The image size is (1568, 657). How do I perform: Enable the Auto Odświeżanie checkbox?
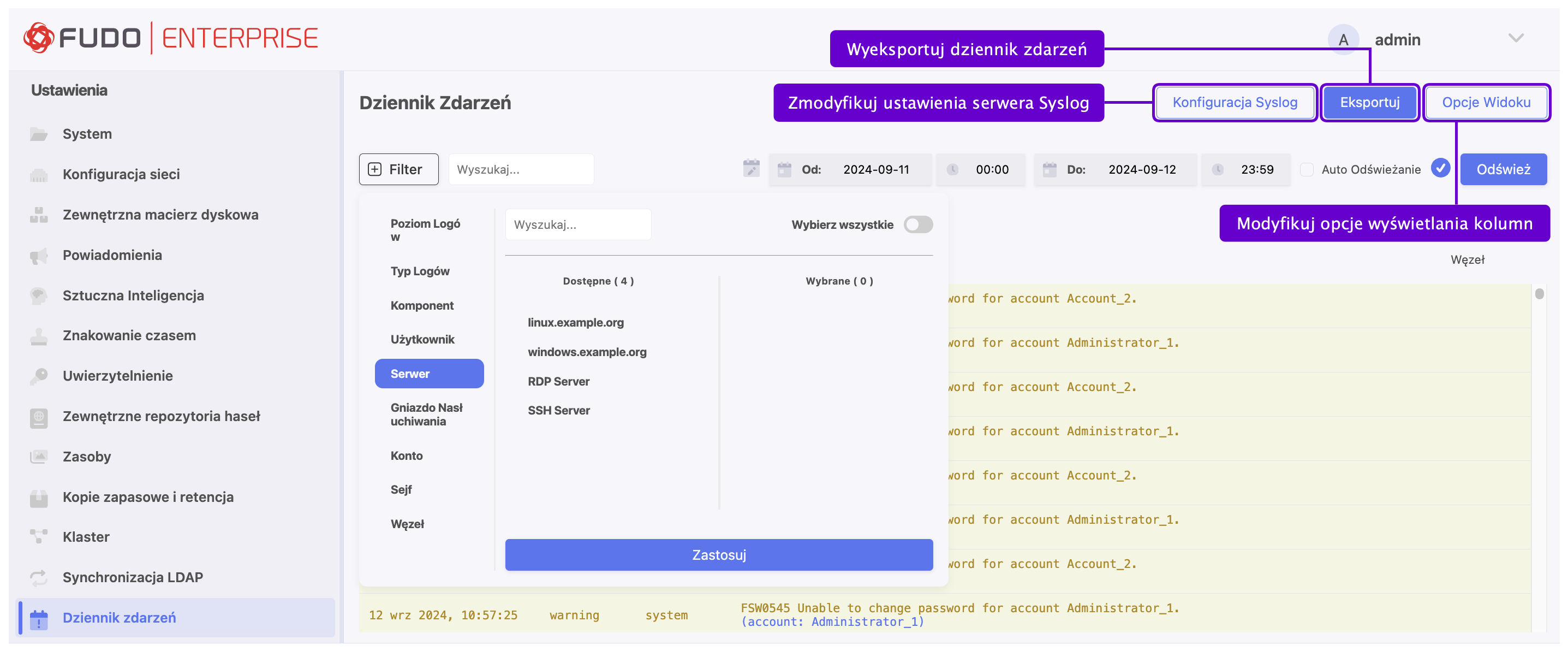tap(1306, 169)
